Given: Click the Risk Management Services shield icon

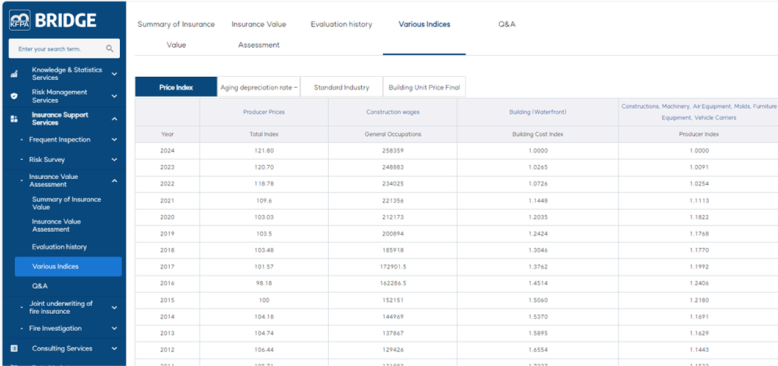Looking at the screenshot, I should coord(14,96).
